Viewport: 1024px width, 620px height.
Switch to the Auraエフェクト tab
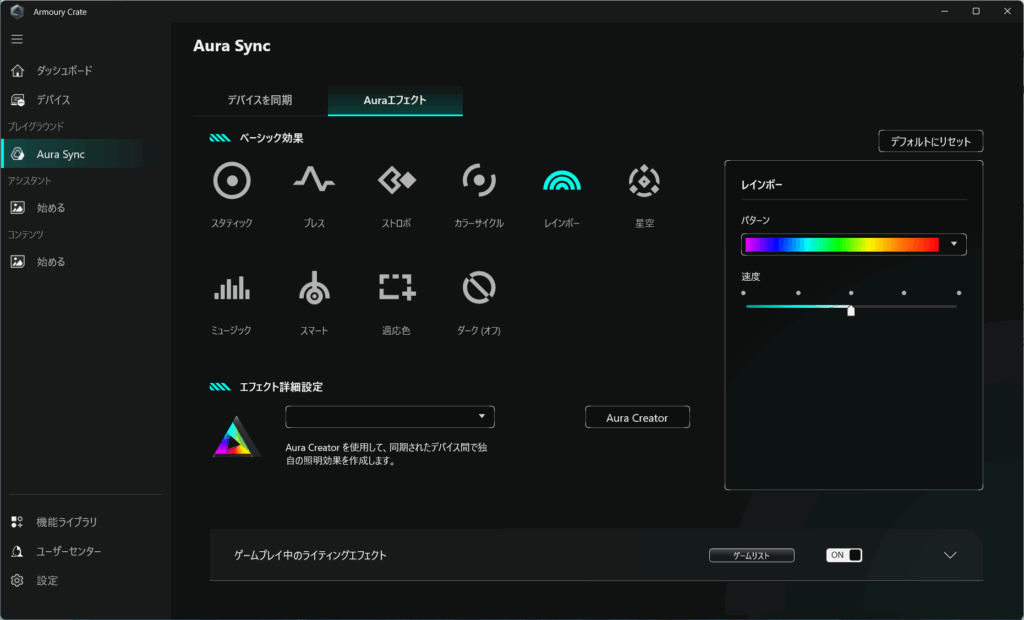(x=395, y=100)
